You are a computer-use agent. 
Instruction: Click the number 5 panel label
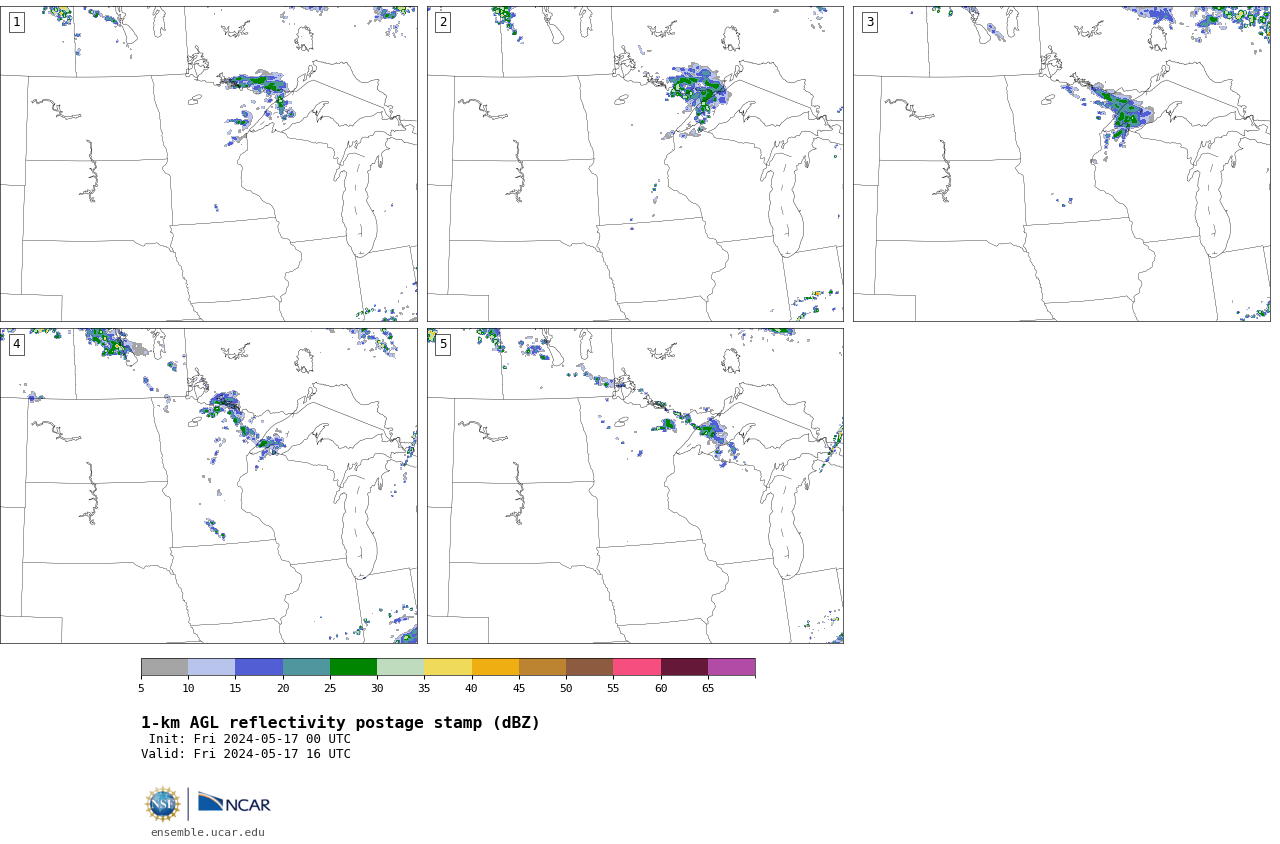[x=443, y=344]
